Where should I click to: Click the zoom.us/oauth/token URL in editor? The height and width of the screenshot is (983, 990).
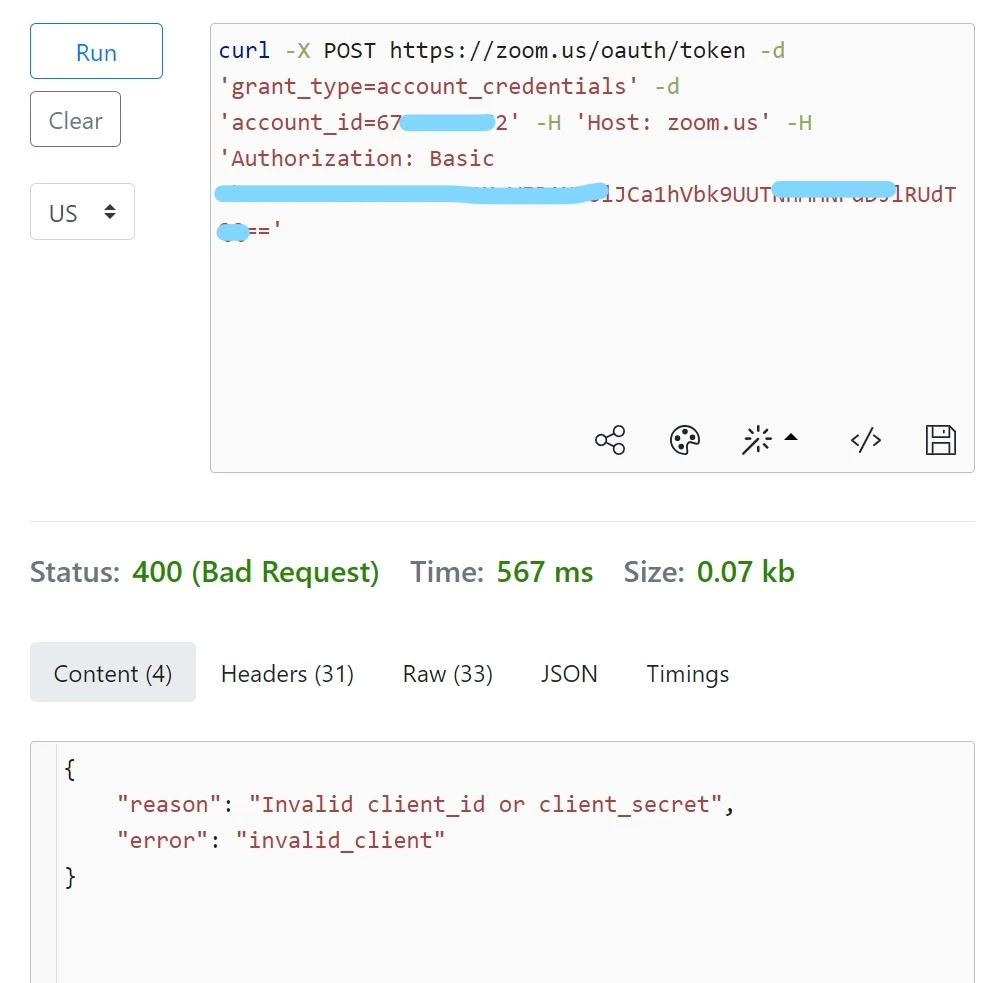(567, 51)
